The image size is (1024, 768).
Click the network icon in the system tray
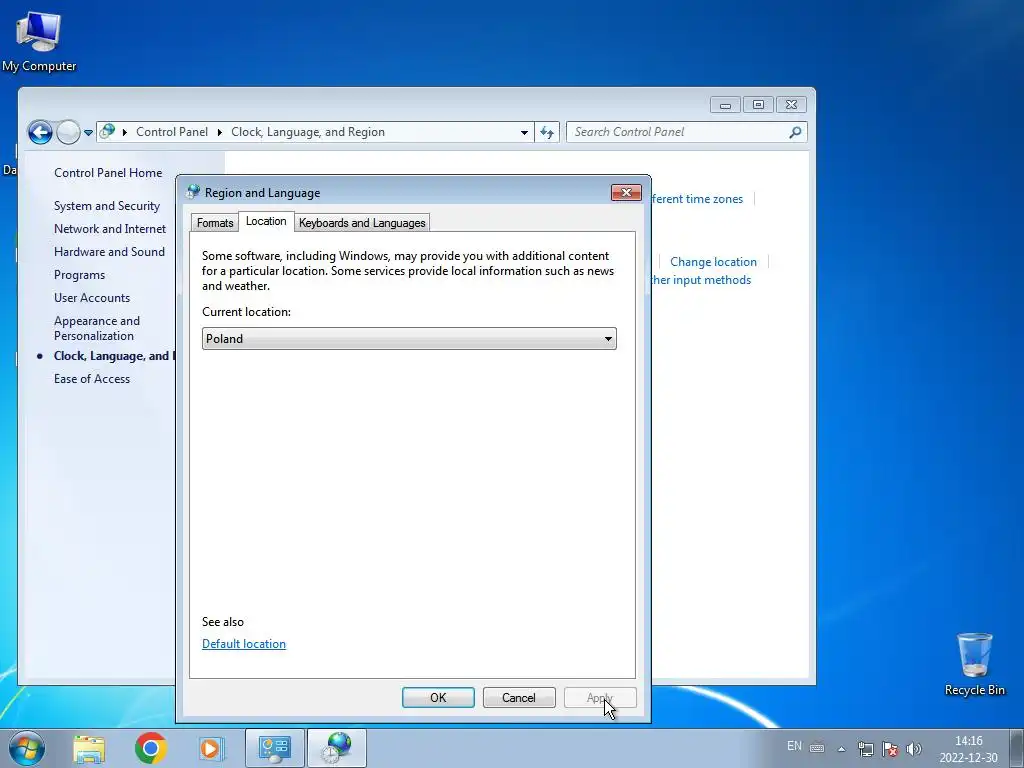865,748
